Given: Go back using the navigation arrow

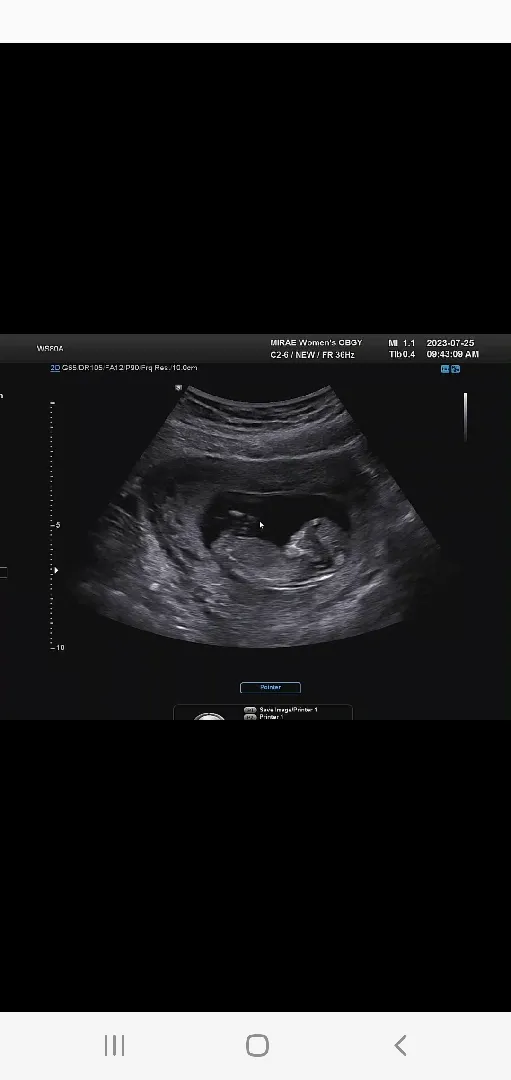Looking at the screenshot, I should [400, 1045].
